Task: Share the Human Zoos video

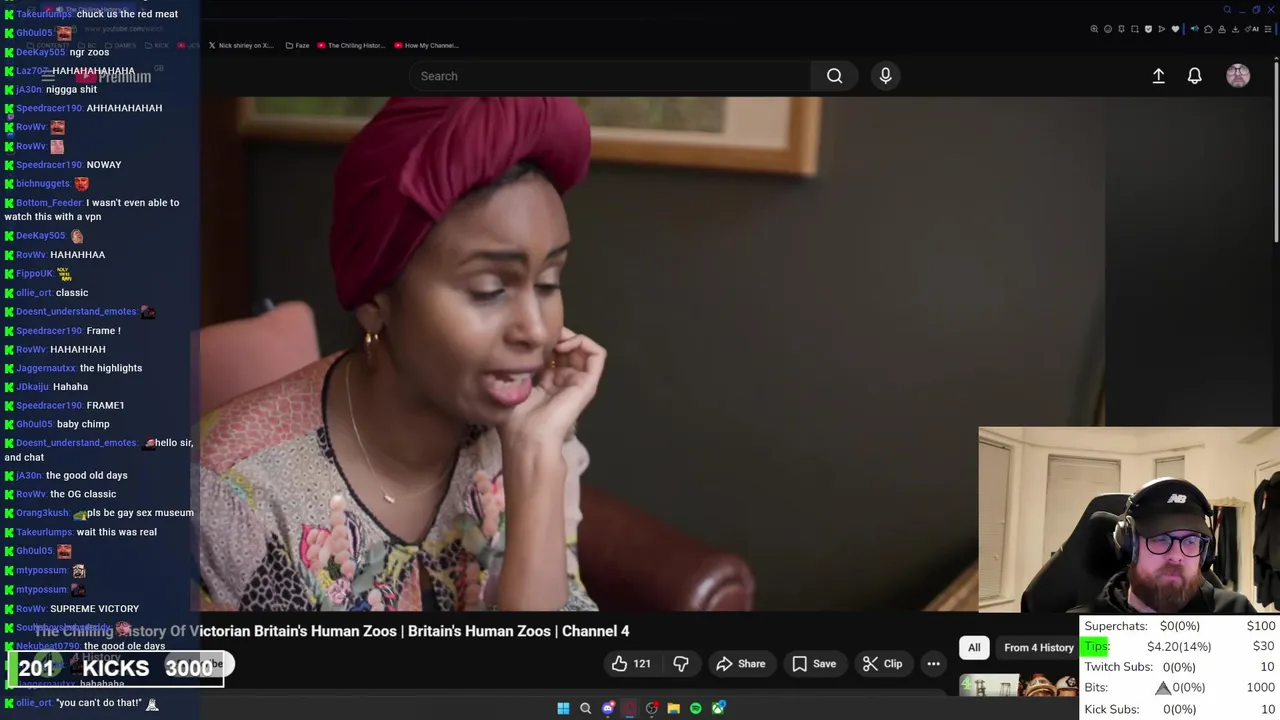Action: pyautogui.click(x=741, y=664)
